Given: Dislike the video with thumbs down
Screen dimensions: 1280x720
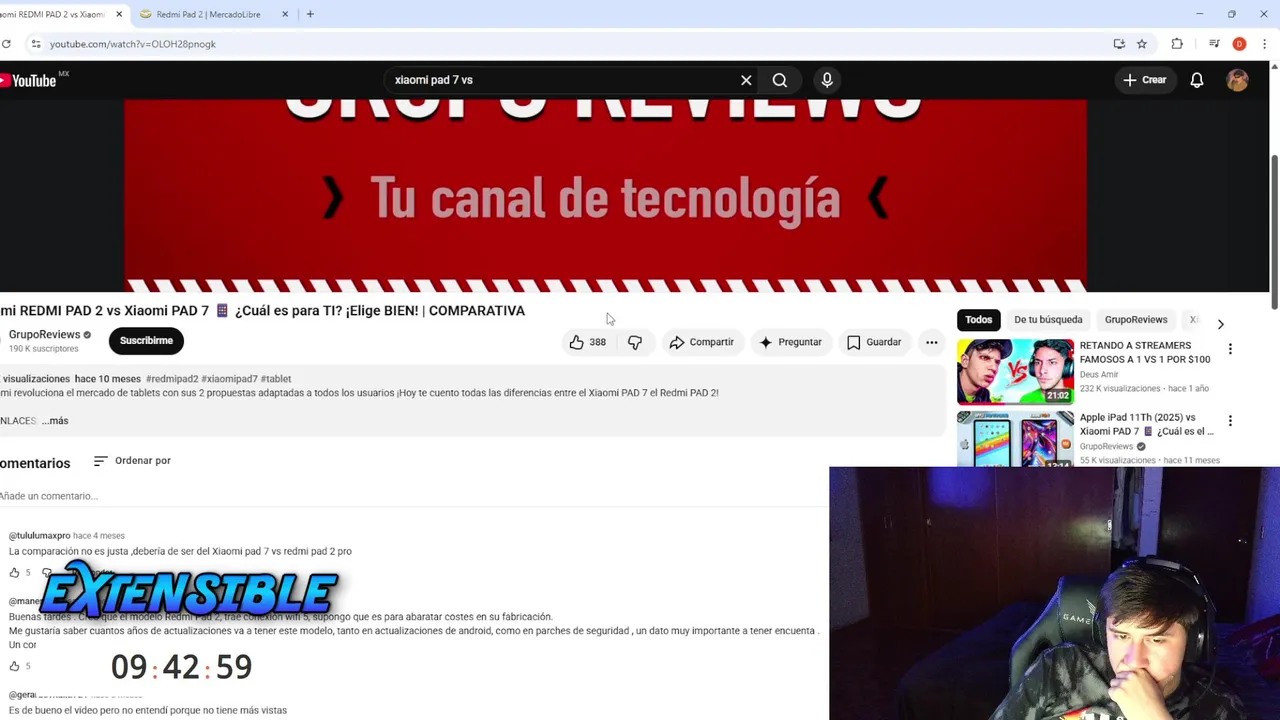Looking at the screenshot, I should coord(635,342).
